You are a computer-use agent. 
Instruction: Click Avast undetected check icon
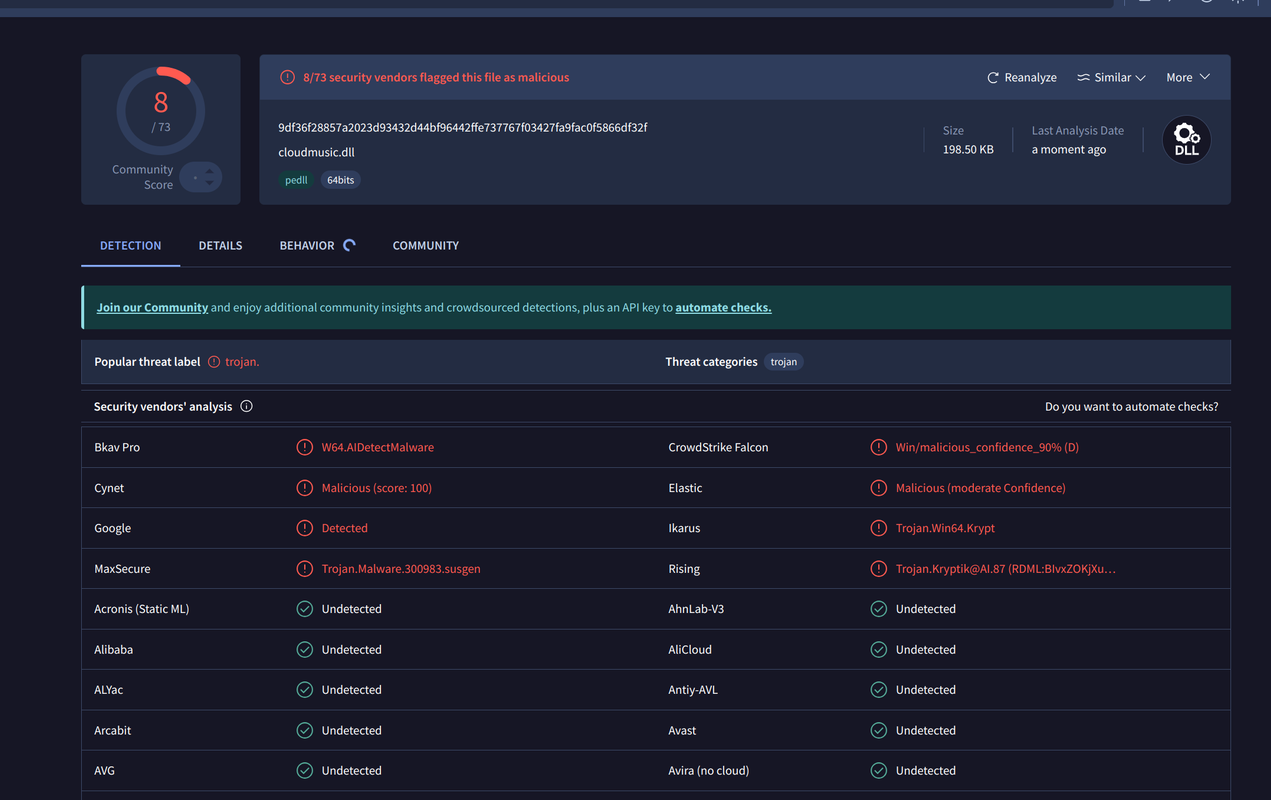pyautogui.click(x=878, y=731)
